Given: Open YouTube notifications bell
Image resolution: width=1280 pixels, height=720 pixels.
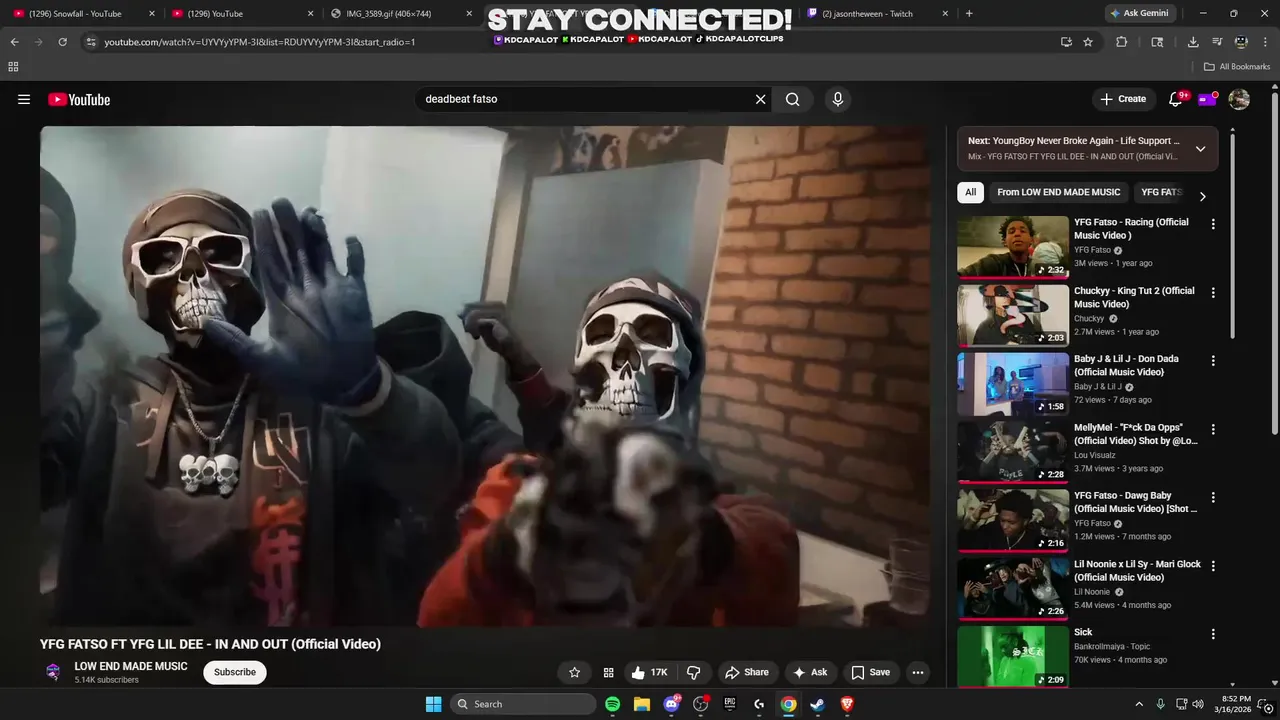Looking at the screenshot, I should tap(1176, 99).
